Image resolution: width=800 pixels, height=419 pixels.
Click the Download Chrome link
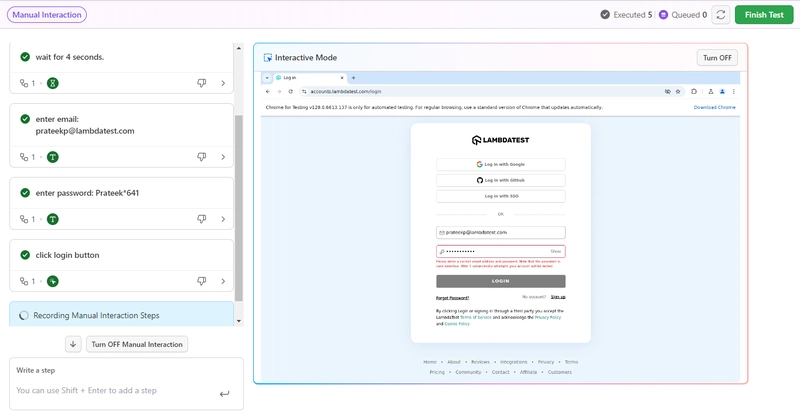[714, 108]
